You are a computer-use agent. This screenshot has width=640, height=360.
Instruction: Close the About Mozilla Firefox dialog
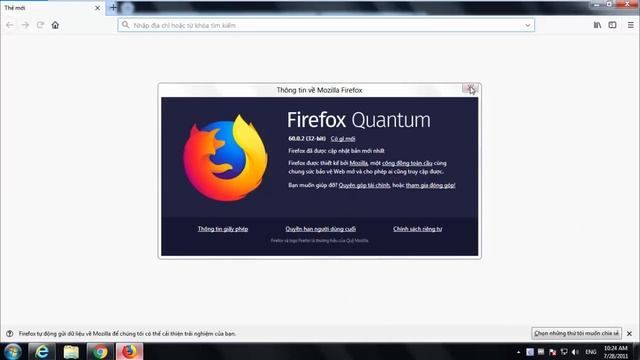point(470,89)
